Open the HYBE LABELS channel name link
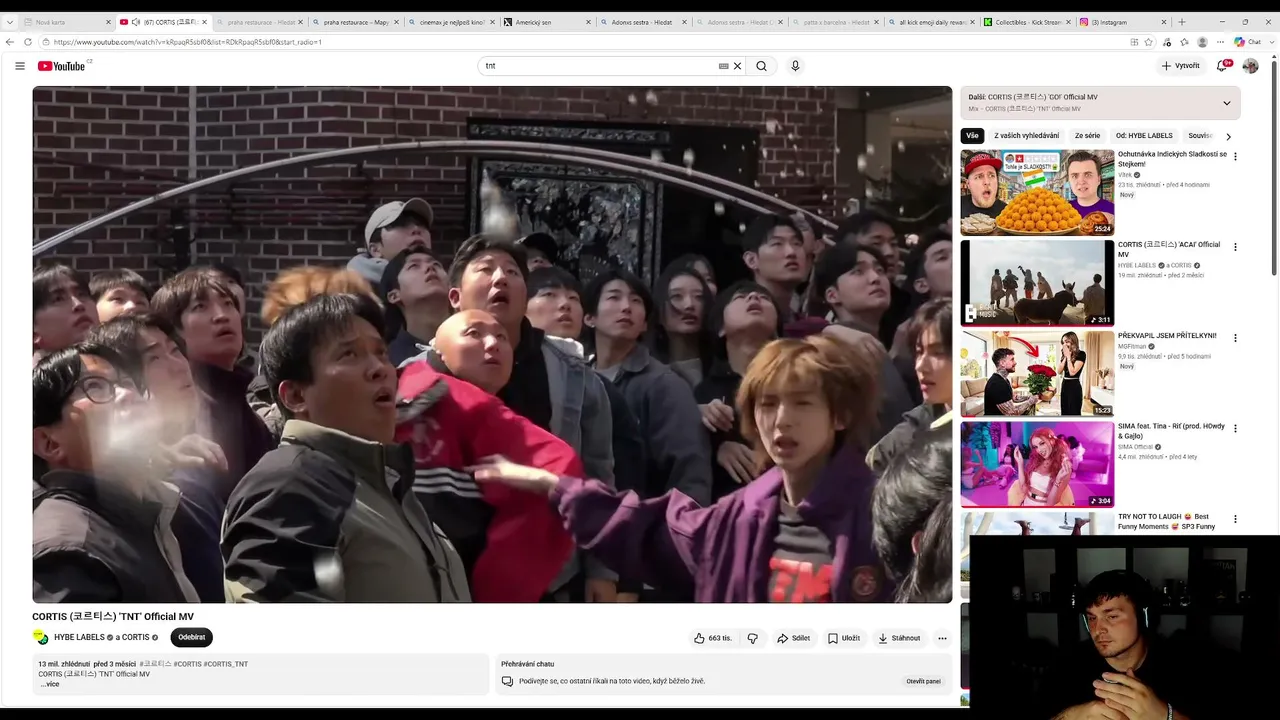The height and width of the screenshot is (720, 1280). click(x=79, y=637)
